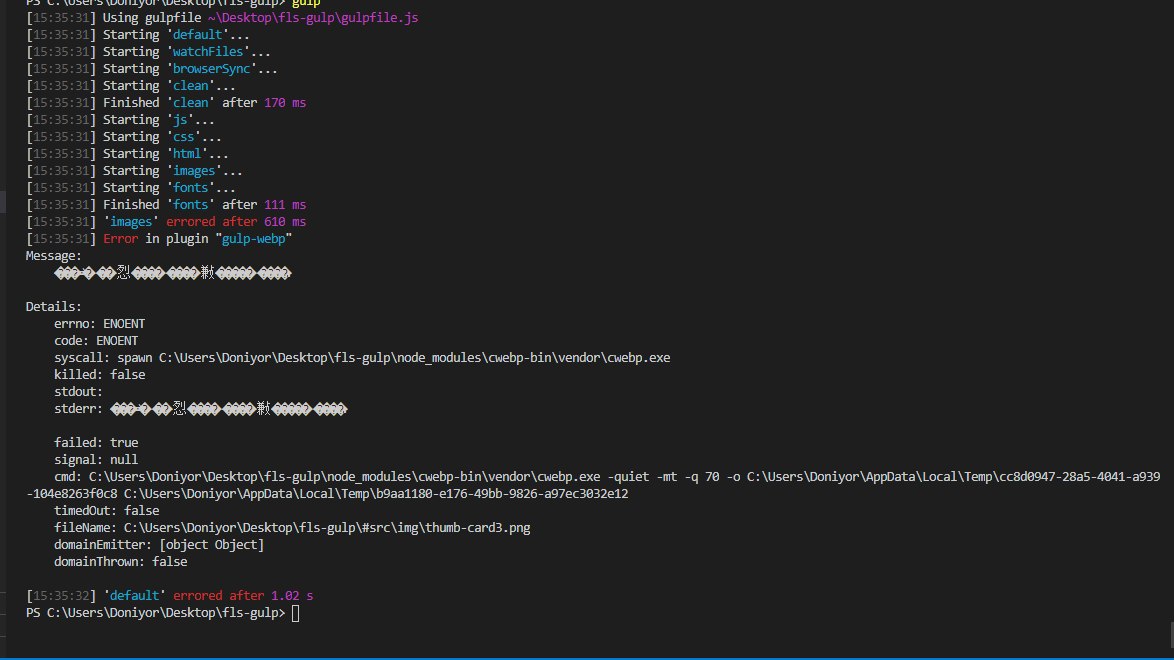Click 'default errored after 1.02 s' line

169,596
